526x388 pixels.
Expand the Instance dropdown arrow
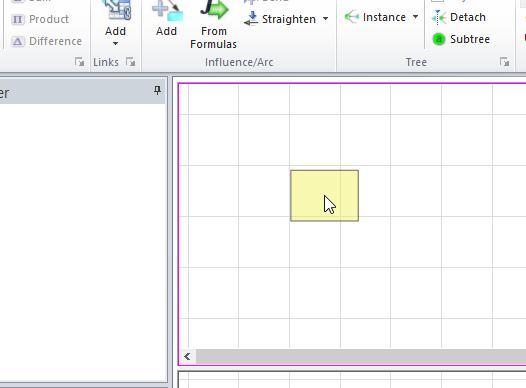[x=415, y=17]
